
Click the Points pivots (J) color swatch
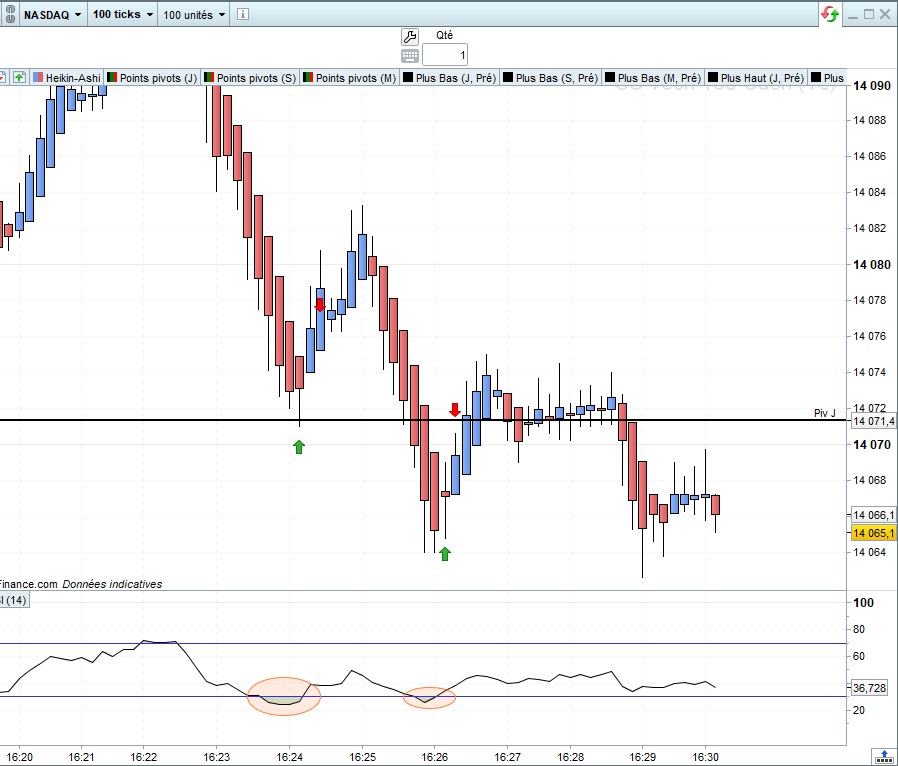[112, 77]
